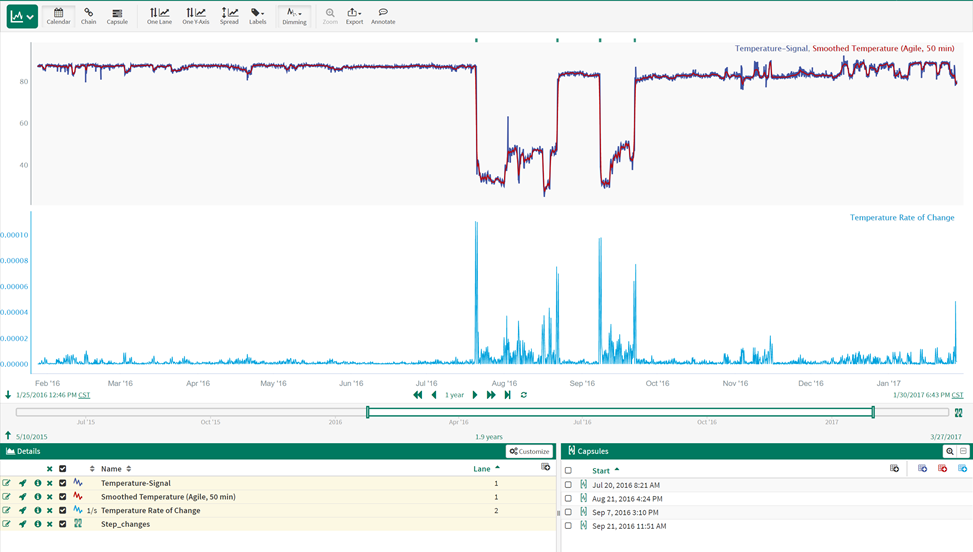Image resolution: width=973 pixels, height=552 pixels.
Task: Tick the Sep 7, 2016 capsule checkbox
Action: [568, 512]
